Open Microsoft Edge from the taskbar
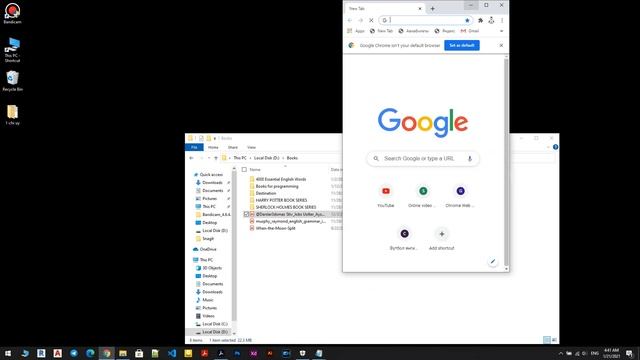The width and height of the screenshot is (640, 360). (90, 353)
